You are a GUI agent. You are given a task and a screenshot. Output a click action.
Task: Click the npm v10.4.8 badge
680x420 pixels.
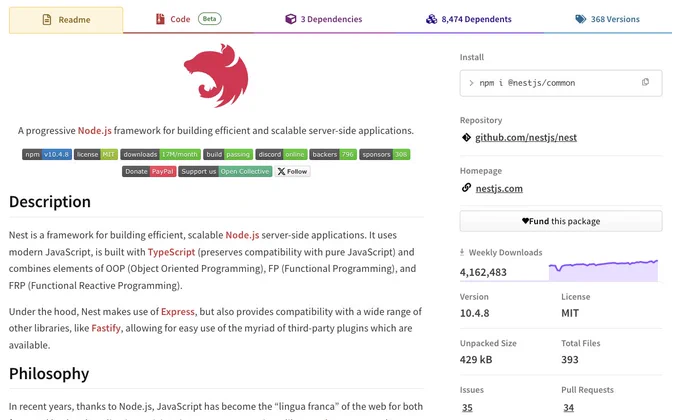click(47, 154)
